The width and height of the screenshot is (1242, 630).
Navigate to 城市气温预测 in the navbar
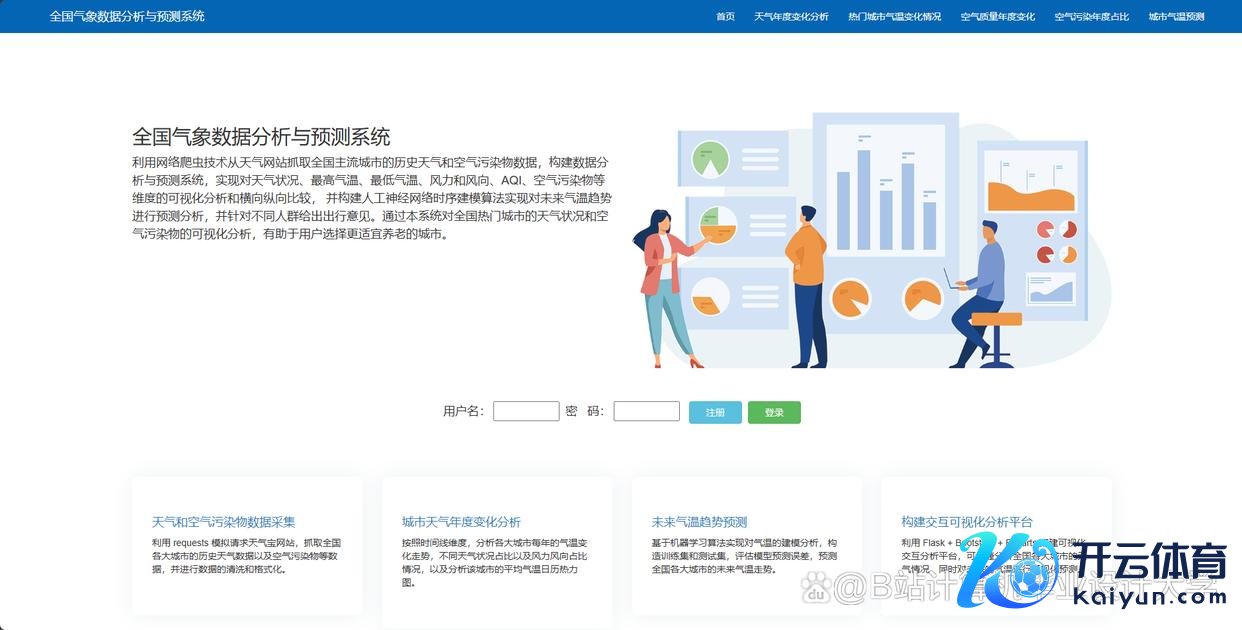(1176, 17)
